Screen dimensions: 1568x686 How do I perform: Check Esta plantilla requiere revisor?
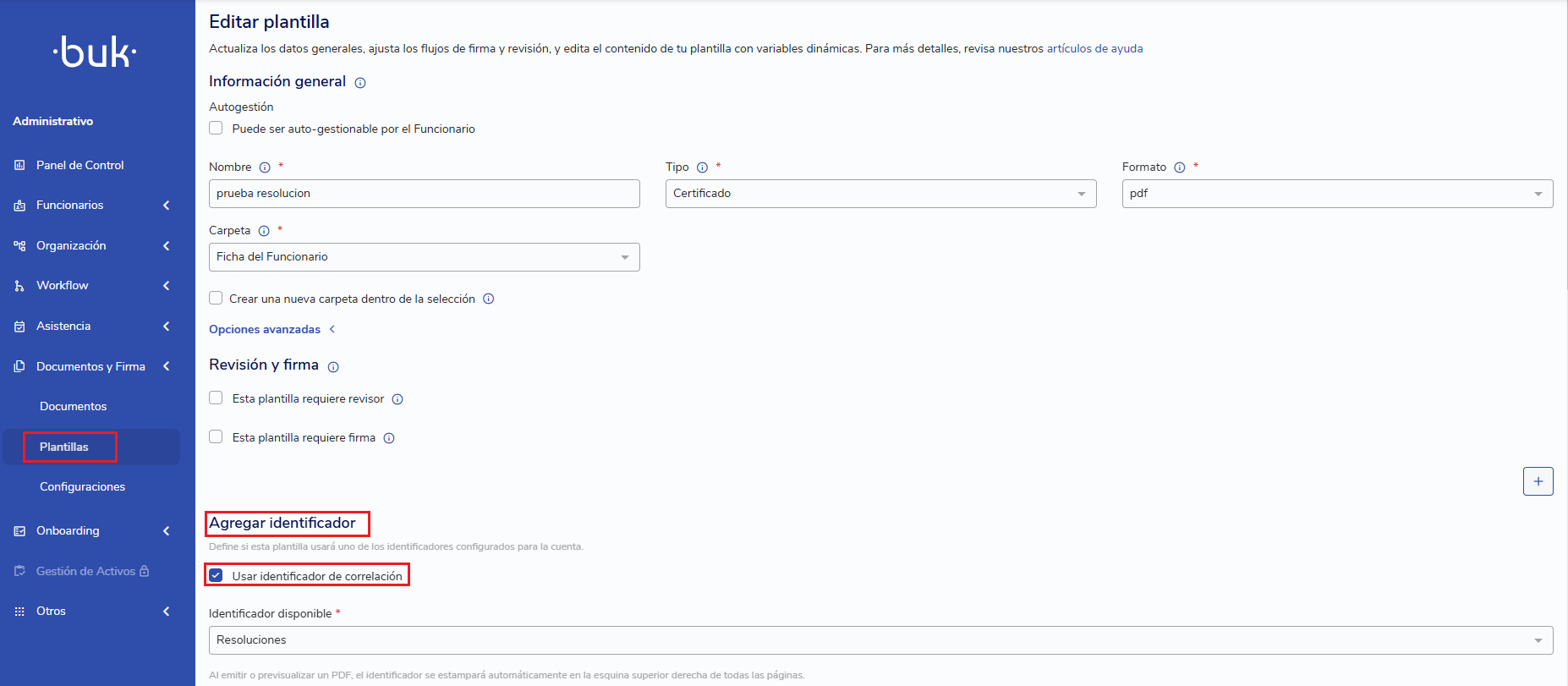tap(216, 398)
